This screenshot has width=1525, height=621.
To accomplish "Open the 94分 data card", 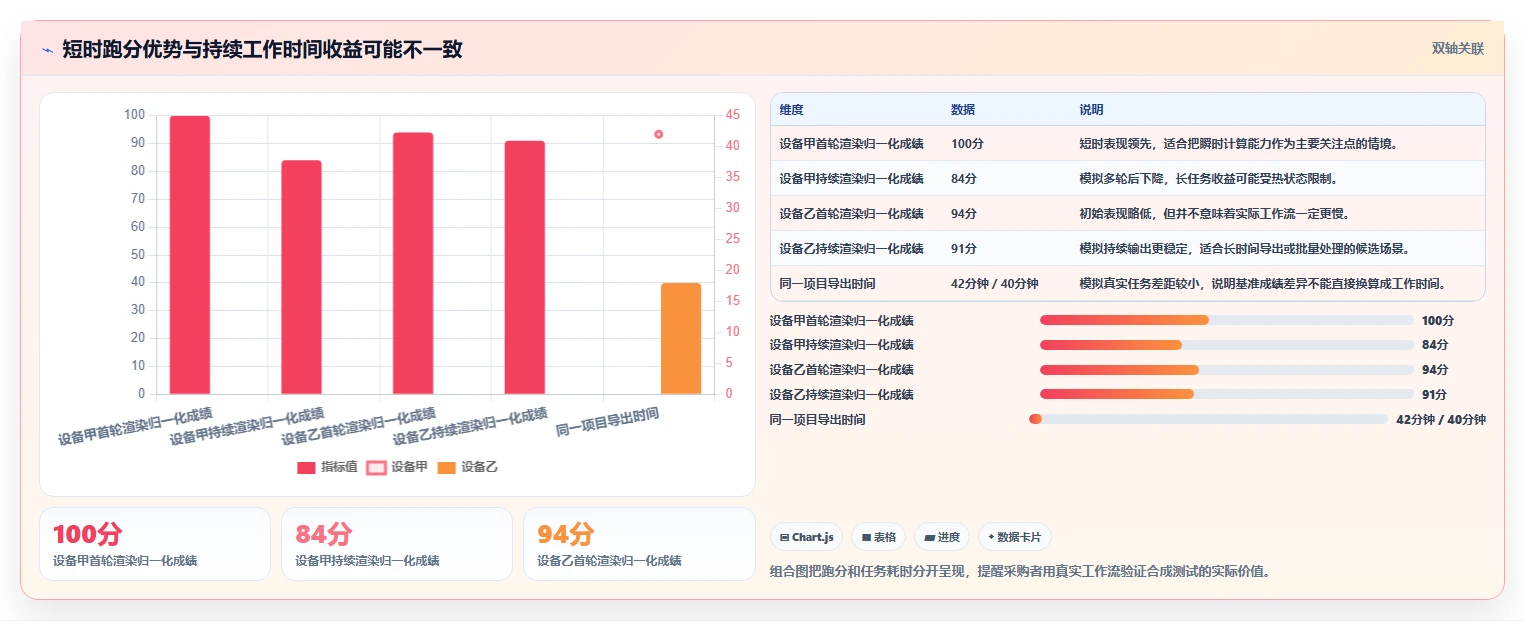I will 639,544.
